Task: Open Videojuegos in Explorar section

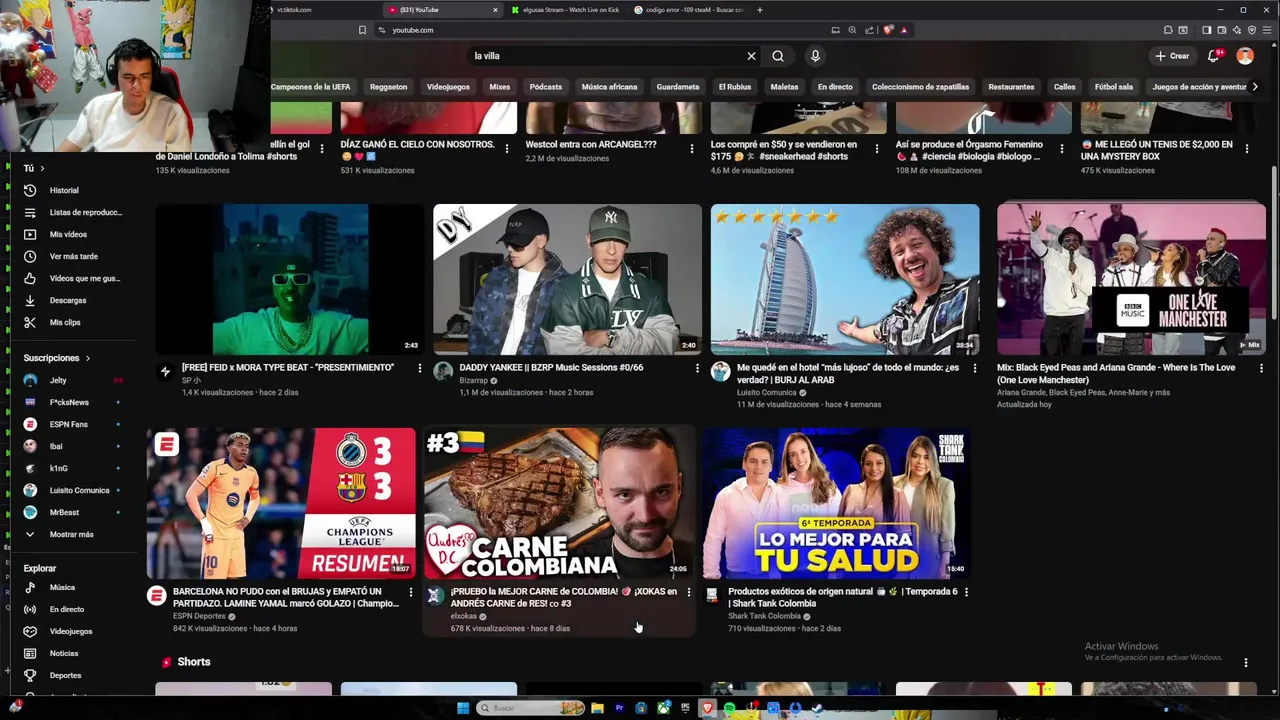Action: (x=70, y=631)
